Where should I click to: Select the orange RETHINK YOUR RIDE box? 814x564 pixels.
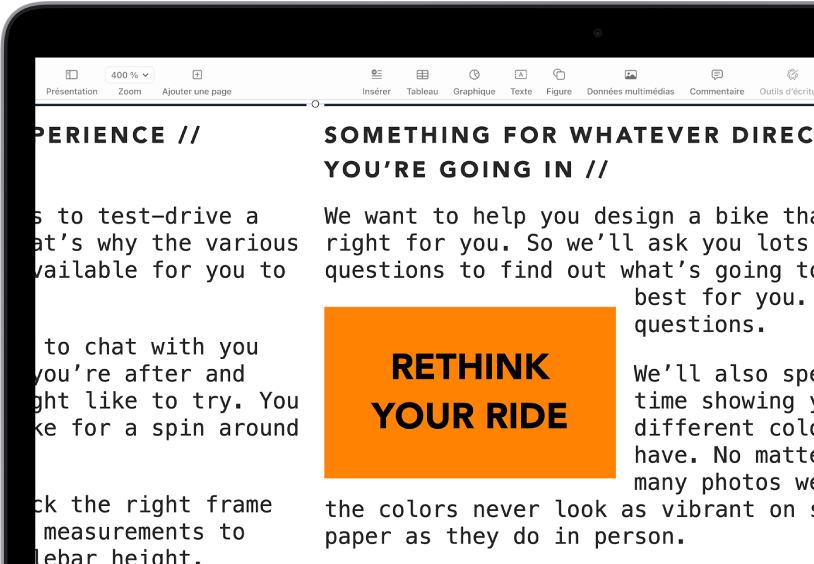click(470, 391)
